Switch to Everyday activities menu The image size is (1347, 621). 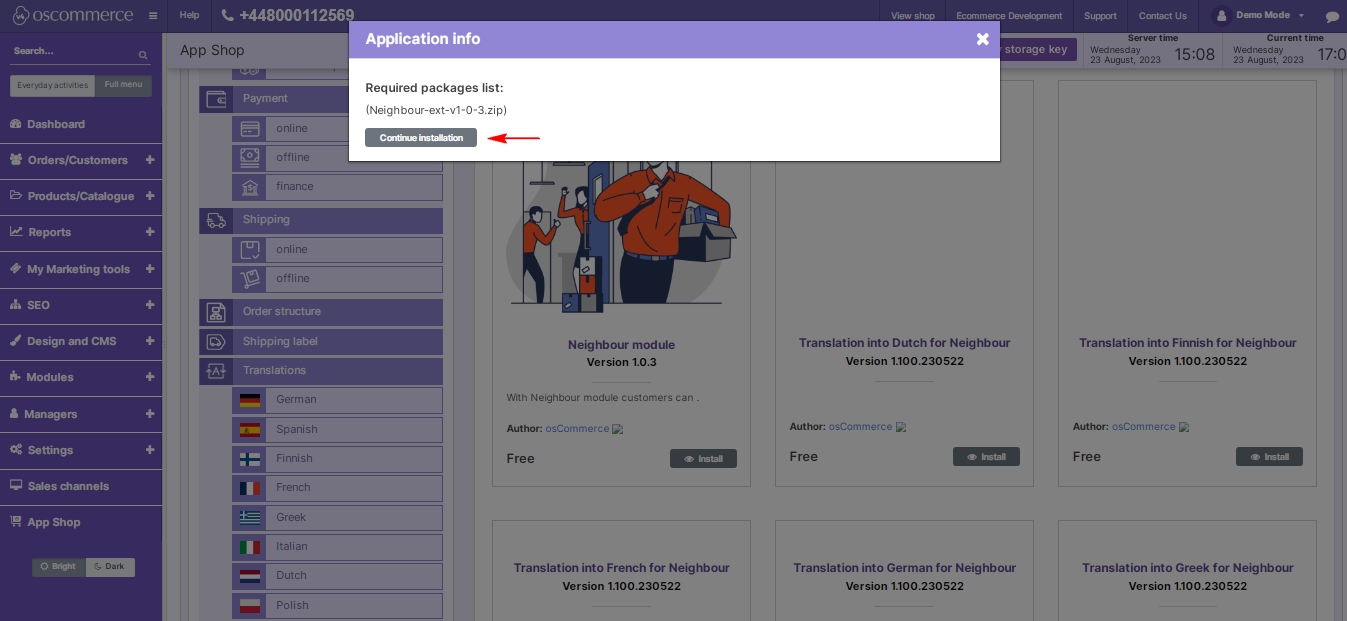coord(53,85)
